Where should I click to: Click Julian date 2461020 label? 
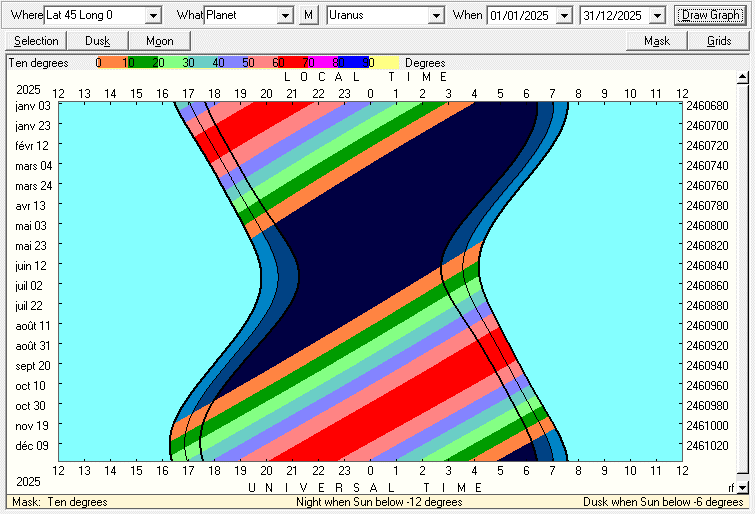coord(707,446)
